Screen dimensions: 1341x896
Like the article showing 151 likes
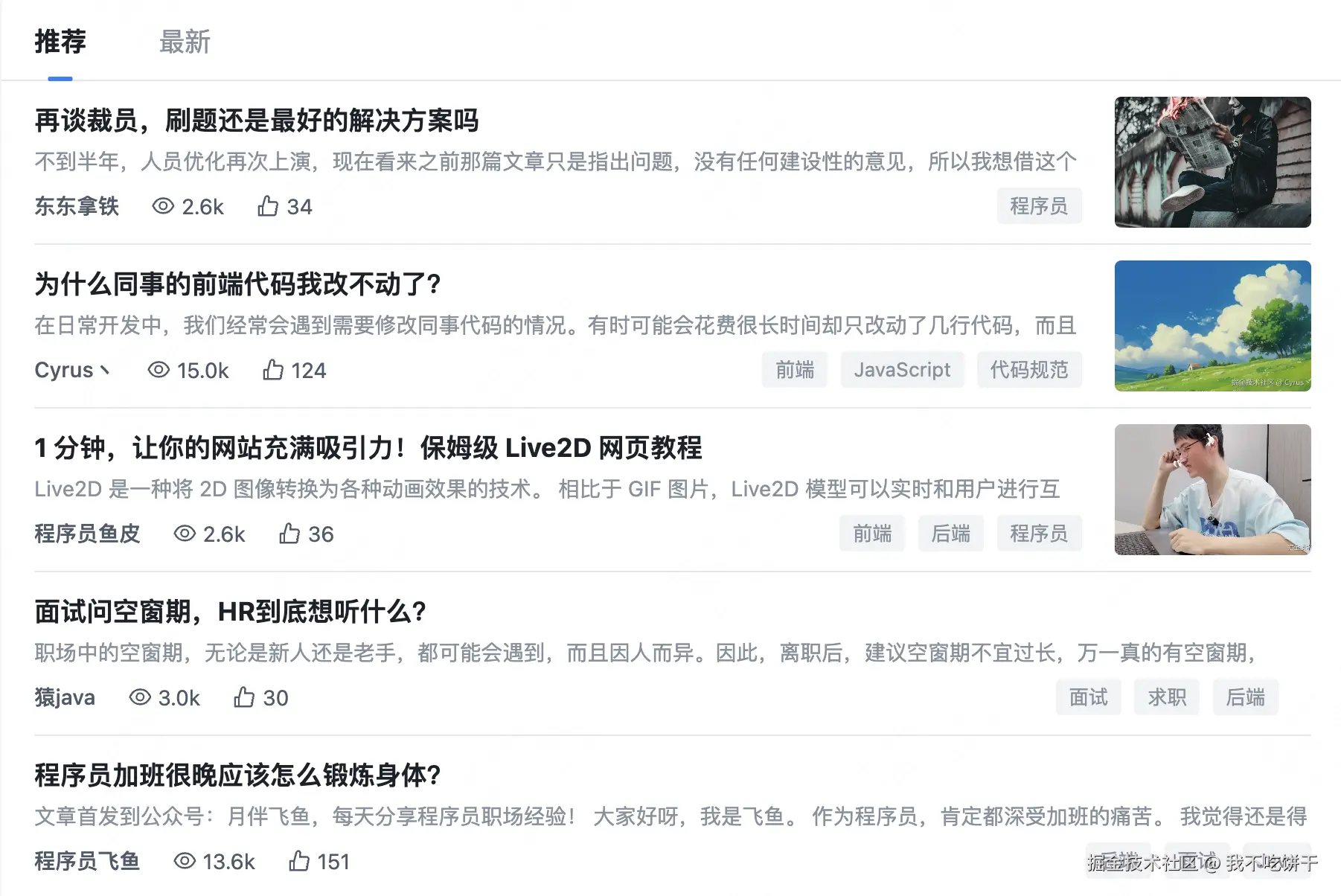[x=299, y=861]
